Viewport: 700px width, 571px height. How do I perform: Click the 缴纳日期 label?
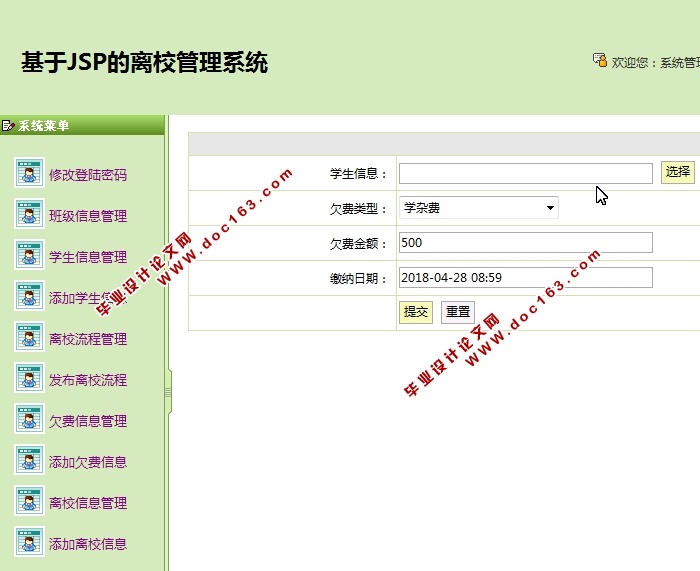pos(358,279)
